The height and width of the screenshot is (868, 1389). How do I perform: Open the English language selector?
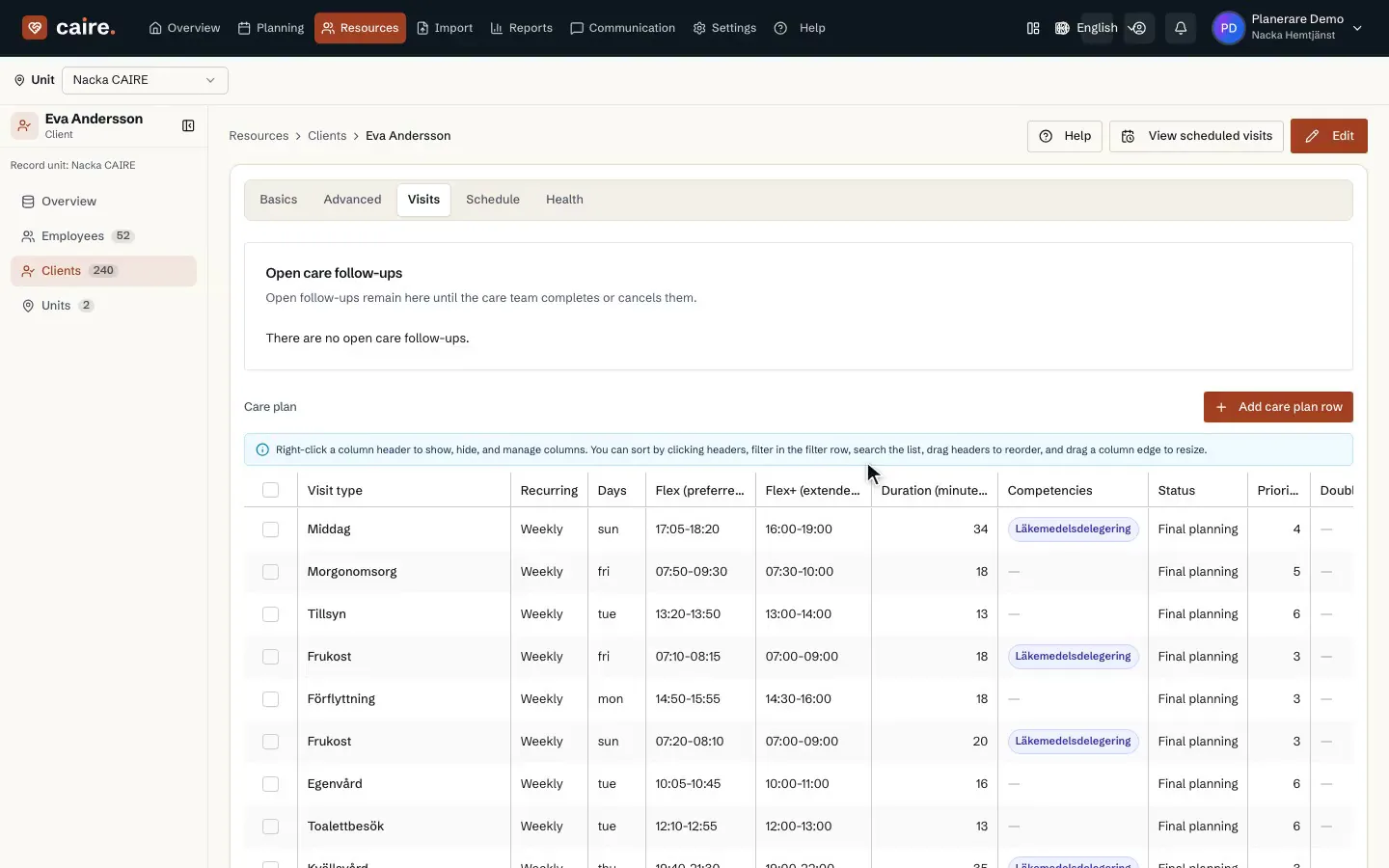tap(1097, 28)
